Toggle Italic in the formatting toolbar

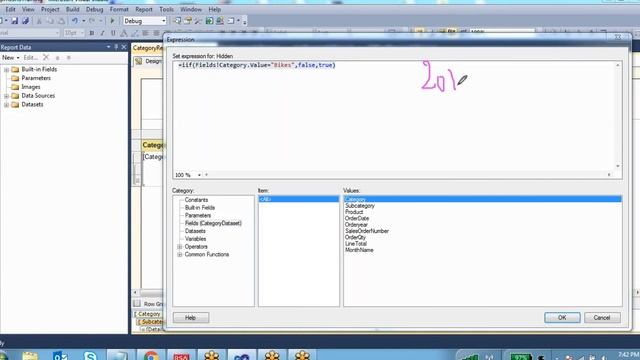pyautogui.click(x=102, y=33)
